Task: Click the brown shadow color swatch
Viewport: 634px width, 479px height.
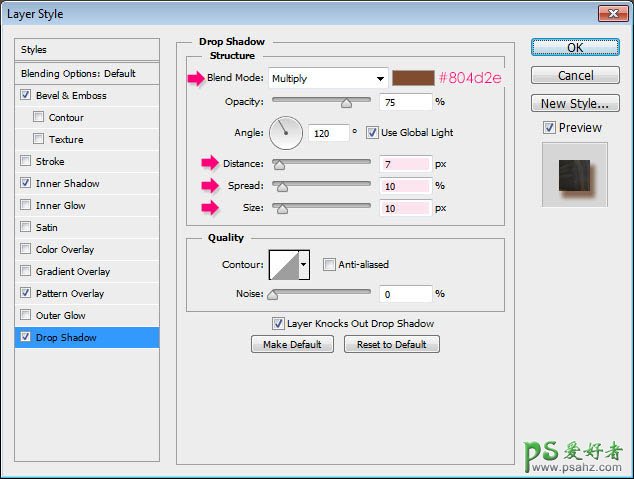Action: click(x=412, y=78)
